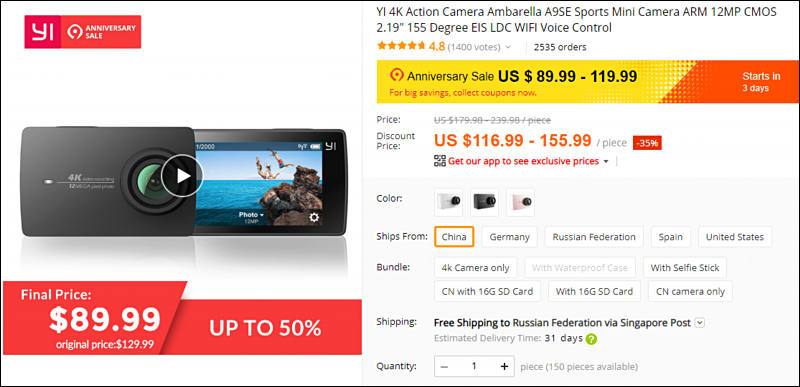This screenshot has height=387, width=800.
Task: Click the green help icon beside delivery time
Action: click(x=591, y=339)
